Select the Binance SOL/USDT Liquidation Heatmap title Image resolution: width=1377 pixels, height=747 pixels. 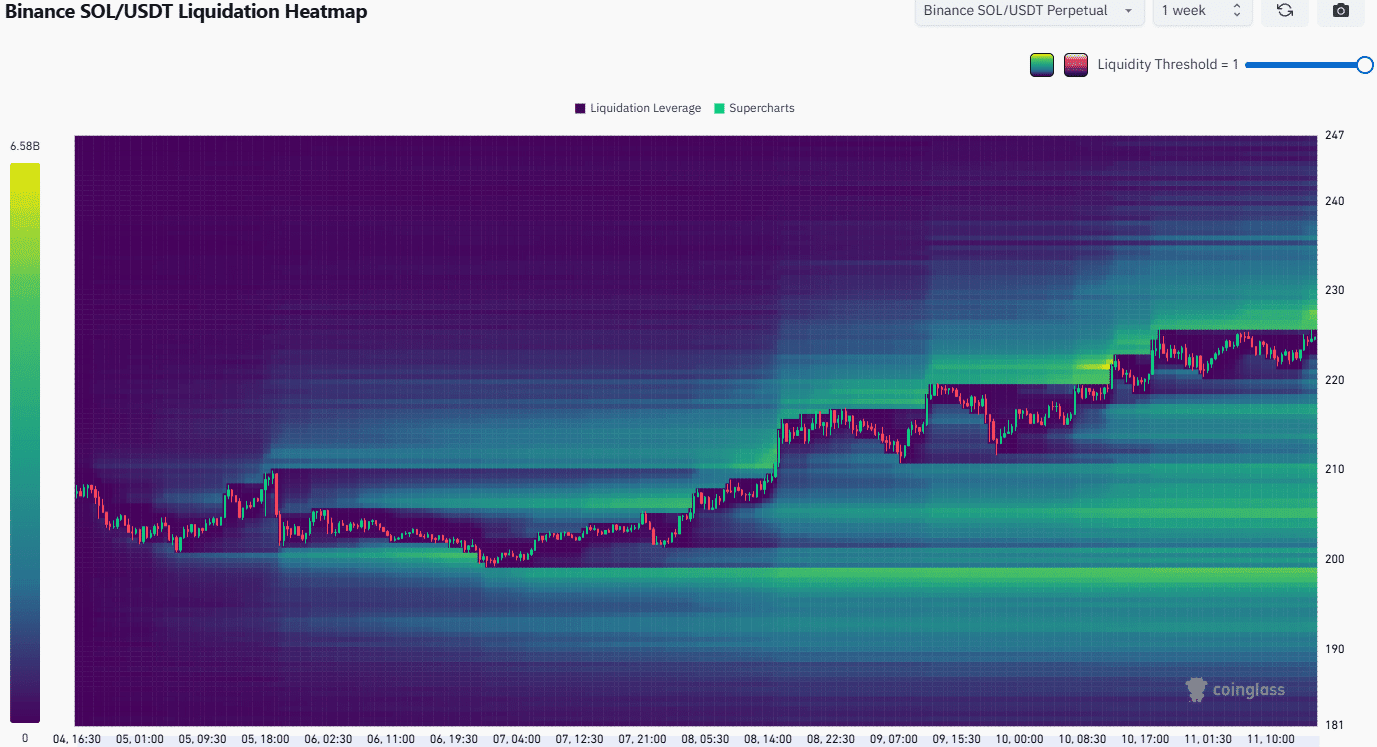pyautogui.click(x=187, y=12)
